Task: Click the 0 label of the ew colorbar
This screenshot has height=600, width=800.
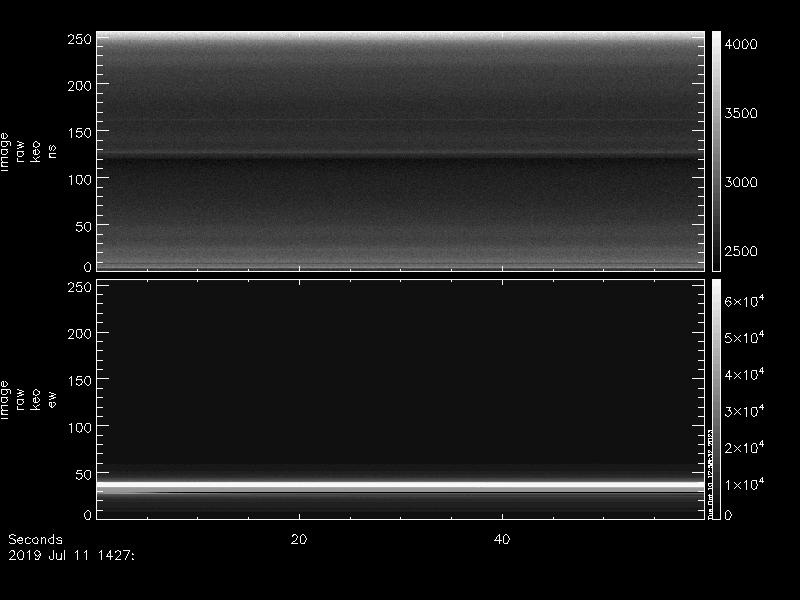Action: point(728,515)
